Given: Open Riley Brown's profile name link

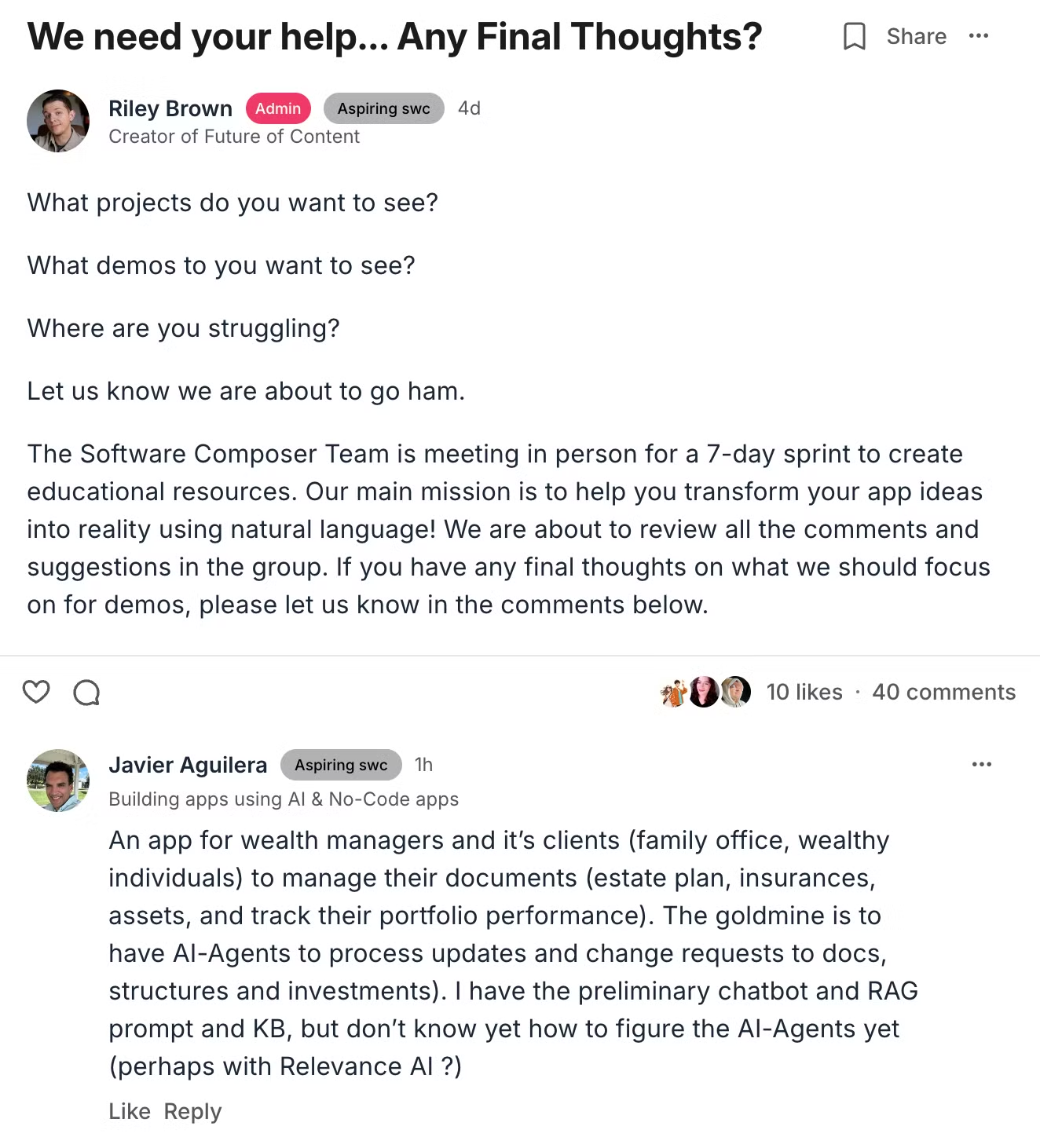Looking at the screenshot, I should click(170, 108).
